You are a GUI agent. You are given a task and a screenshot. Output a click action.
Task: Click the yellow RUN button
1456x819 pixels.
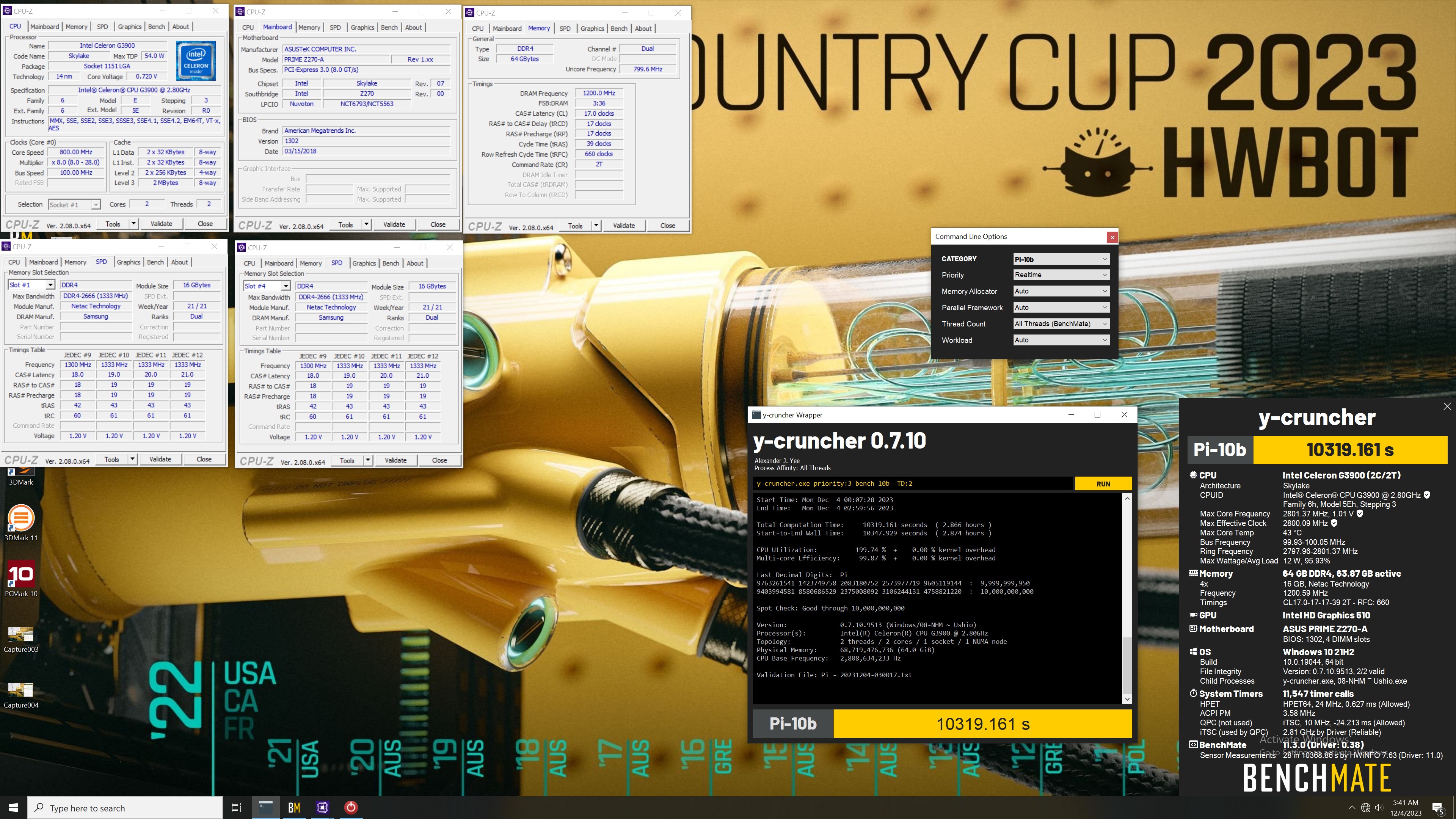[1103, 484]
